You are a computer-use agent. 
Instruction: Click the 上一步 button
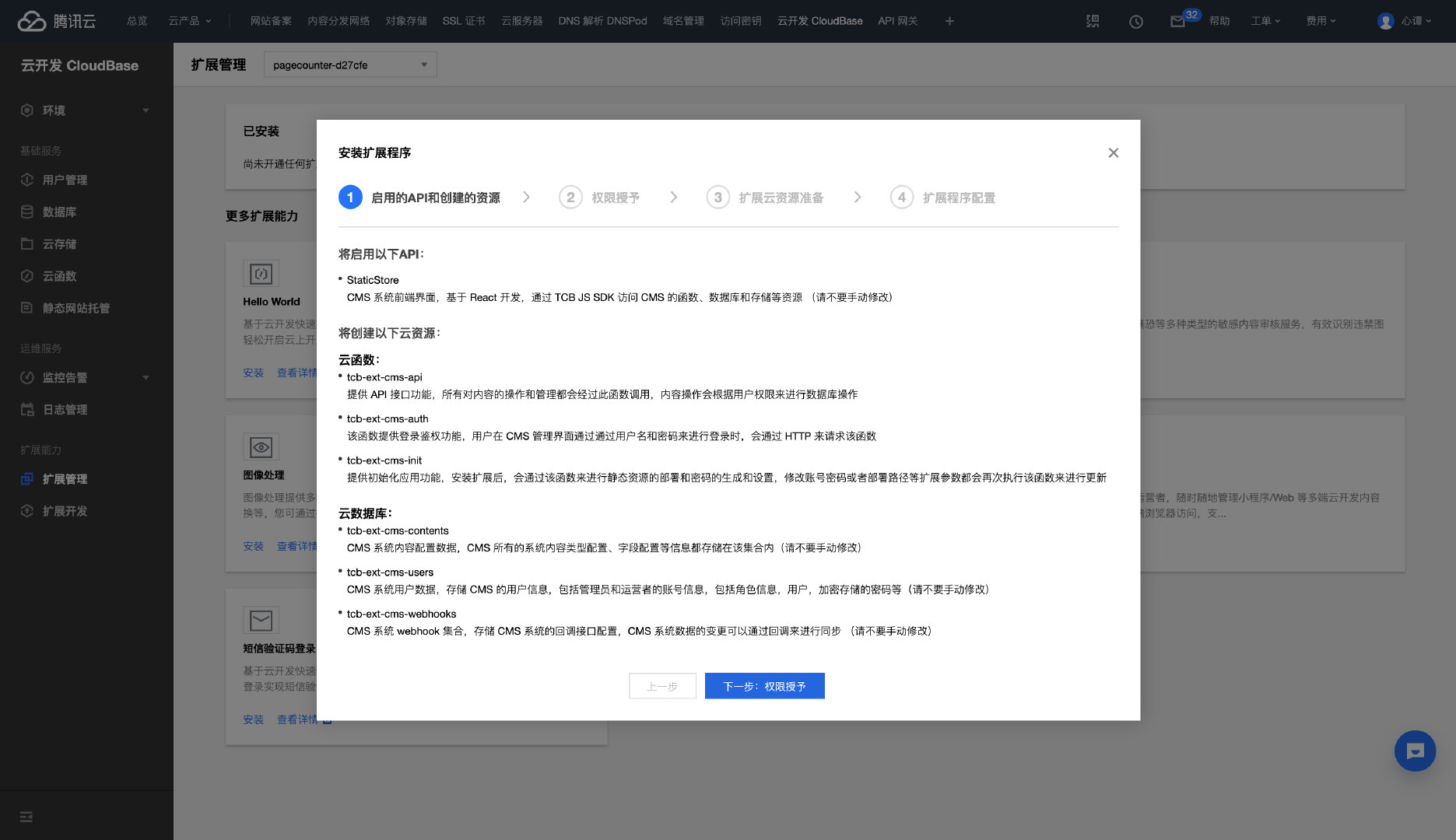[662, 686]
